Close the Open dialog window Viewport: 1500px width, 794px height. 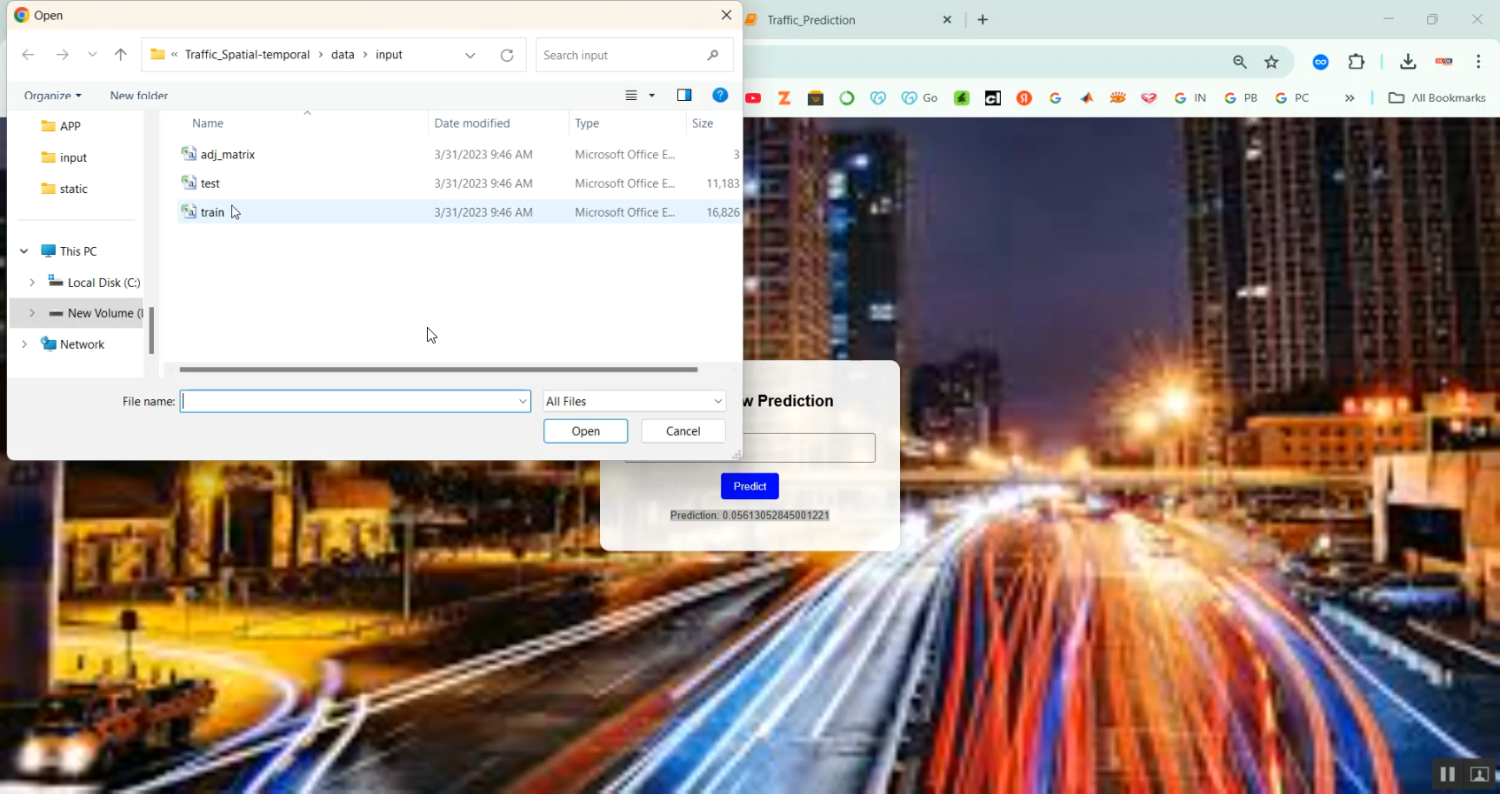pos(726,15)
